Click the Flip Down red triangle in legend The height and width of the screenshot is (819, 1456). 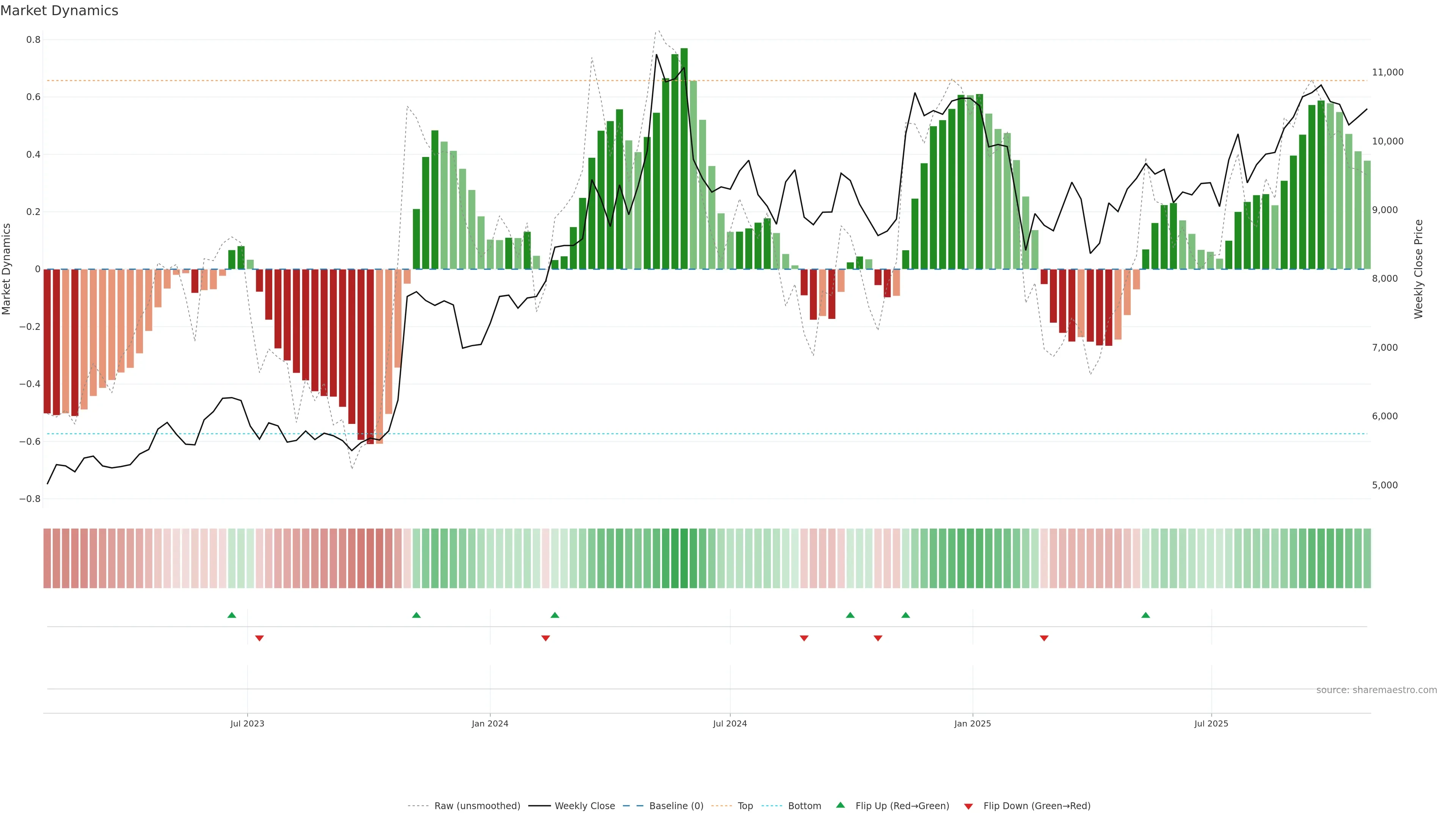(968, 806)
